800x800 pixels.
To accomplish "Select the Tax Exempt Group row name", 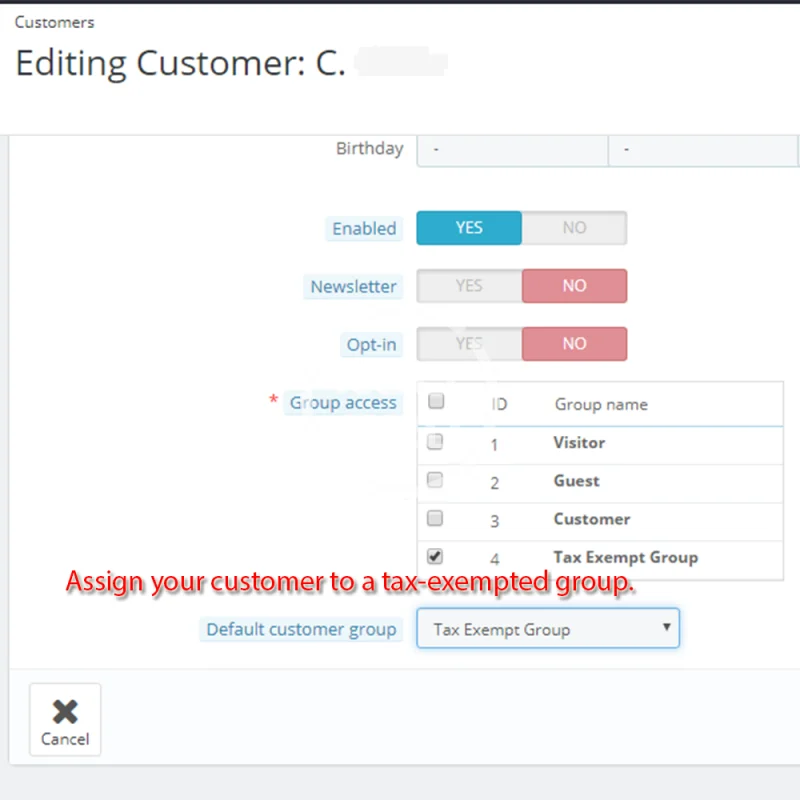I will pyautogui.click(x=625, y=557).
